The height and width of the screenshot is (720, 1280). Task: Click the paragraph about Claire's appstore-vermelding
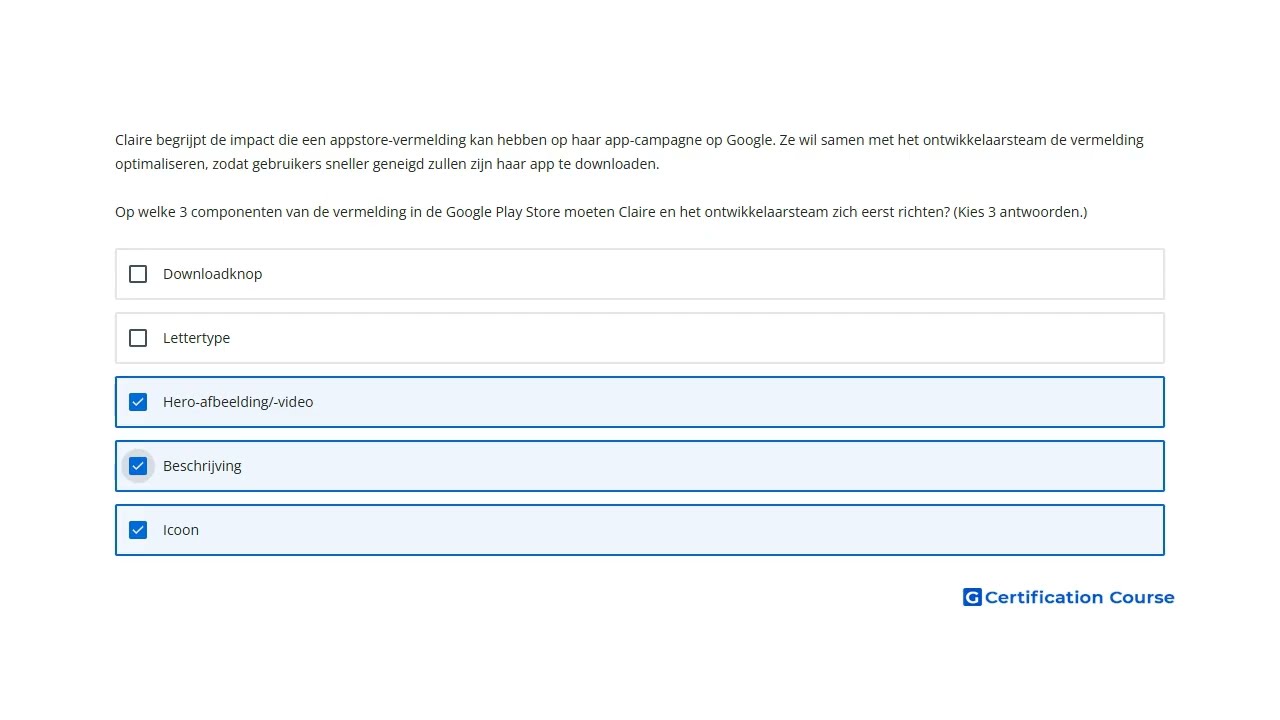[629, 152]
